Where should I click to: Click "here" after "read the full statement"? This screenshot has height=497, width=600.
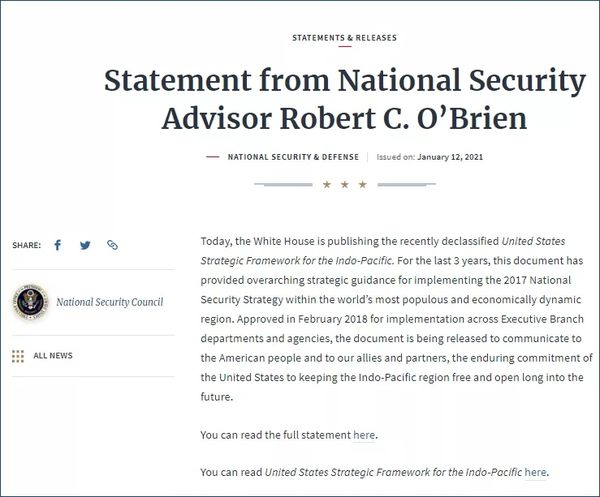[x=365, y=435]
